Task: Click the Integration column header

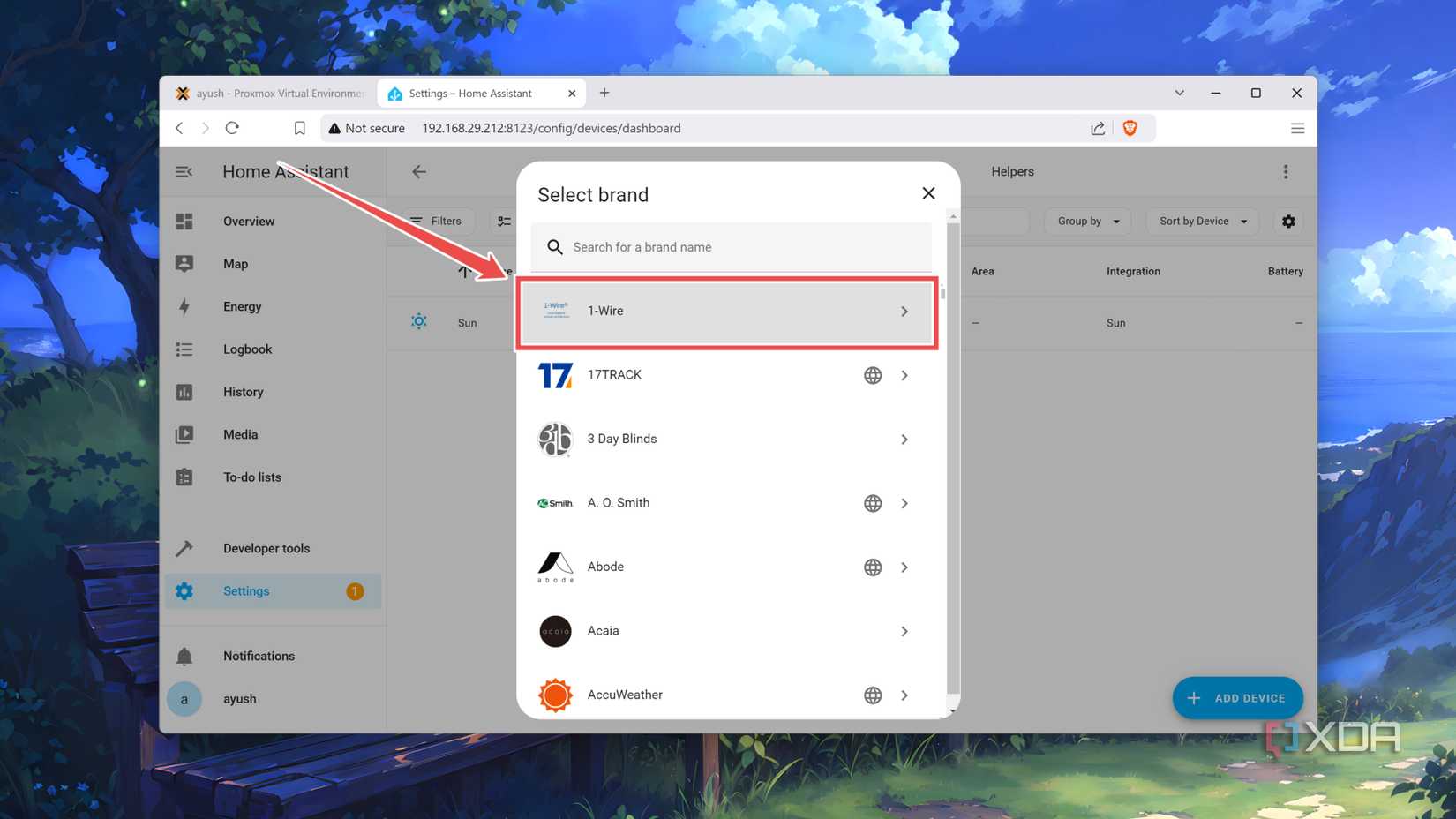Action: (x=1133, y=272)
